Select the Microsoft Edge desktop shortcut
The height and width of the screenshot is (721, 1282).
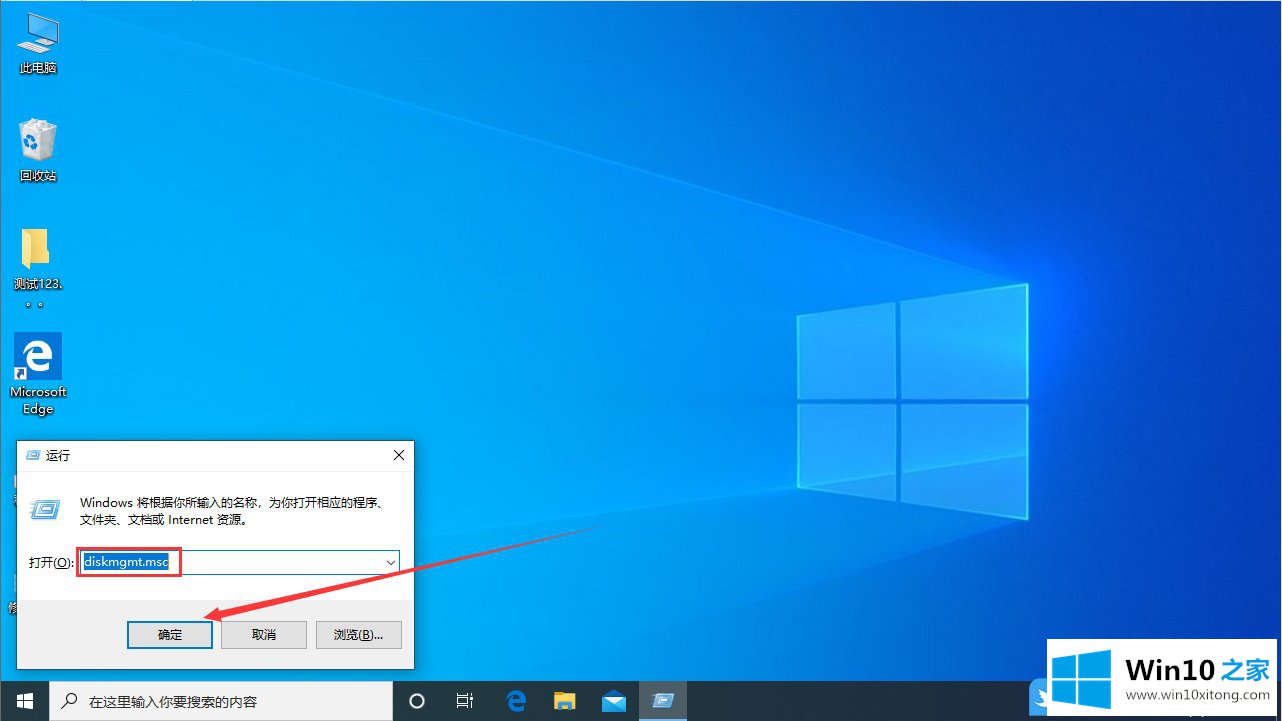(x=38, y=374)
